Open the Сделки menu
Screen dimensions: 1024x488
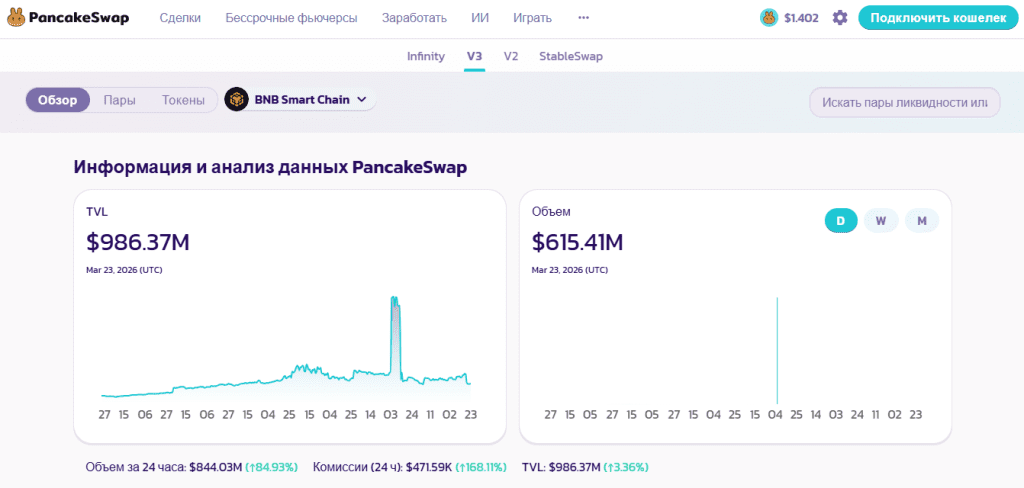click(180, 18)
